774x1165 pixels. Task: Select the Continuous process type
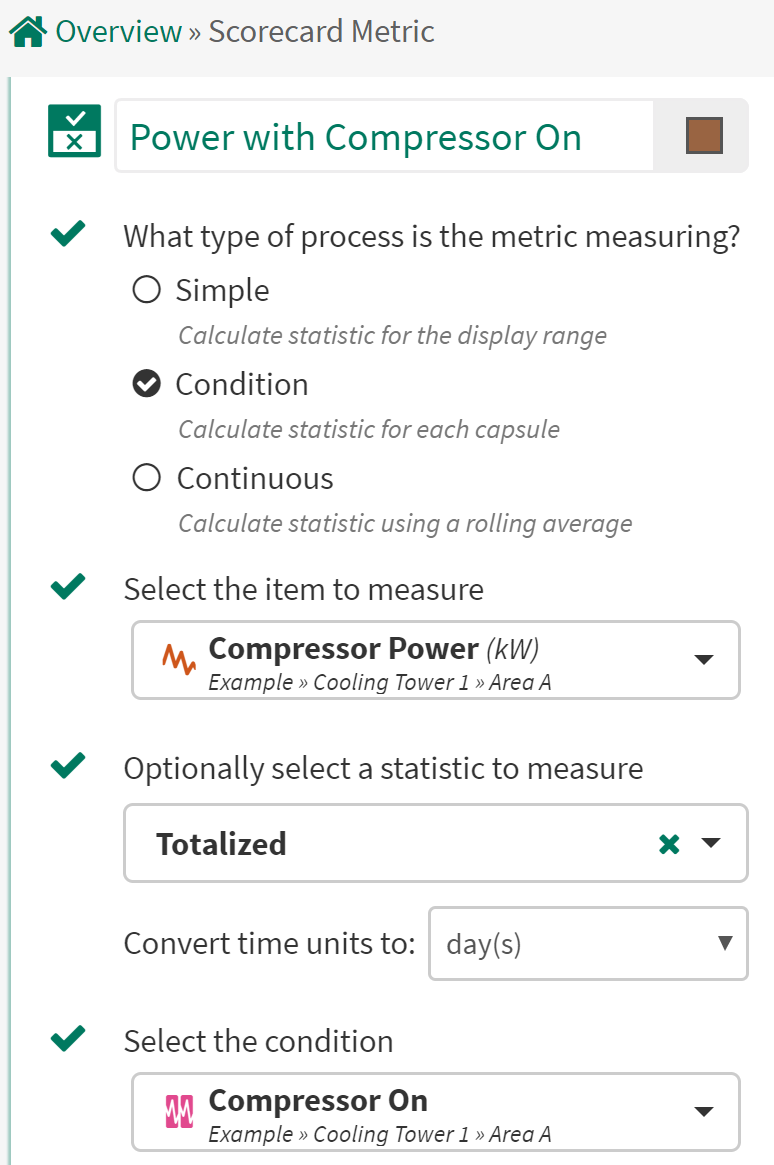click(x=147, y=478)
